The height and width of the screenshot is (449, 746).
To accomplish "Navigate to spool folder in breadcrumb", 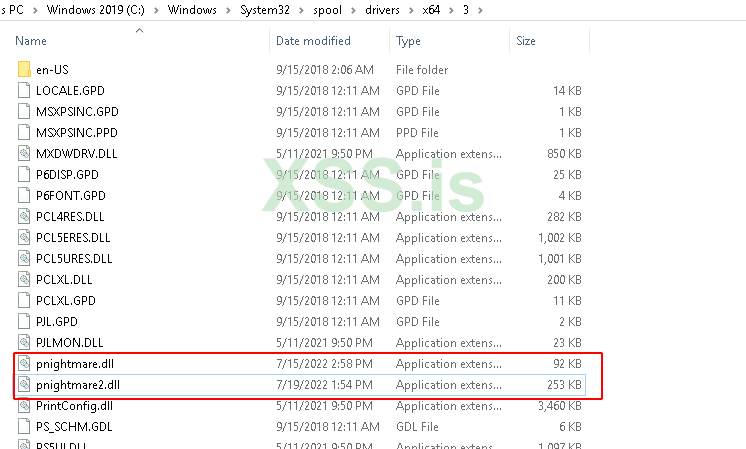I will point(327,10).
